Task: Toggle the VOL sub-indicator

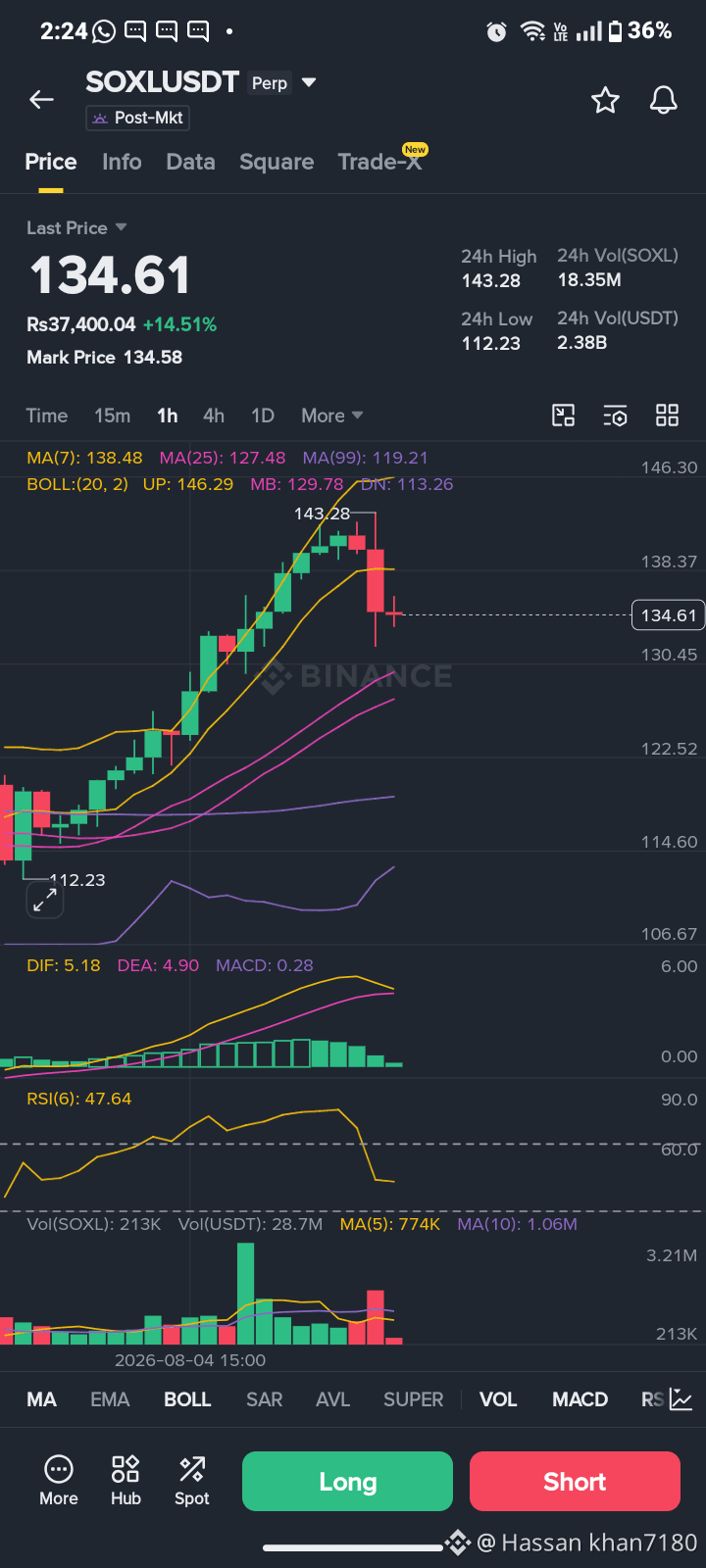Action: coord(498,1399)
